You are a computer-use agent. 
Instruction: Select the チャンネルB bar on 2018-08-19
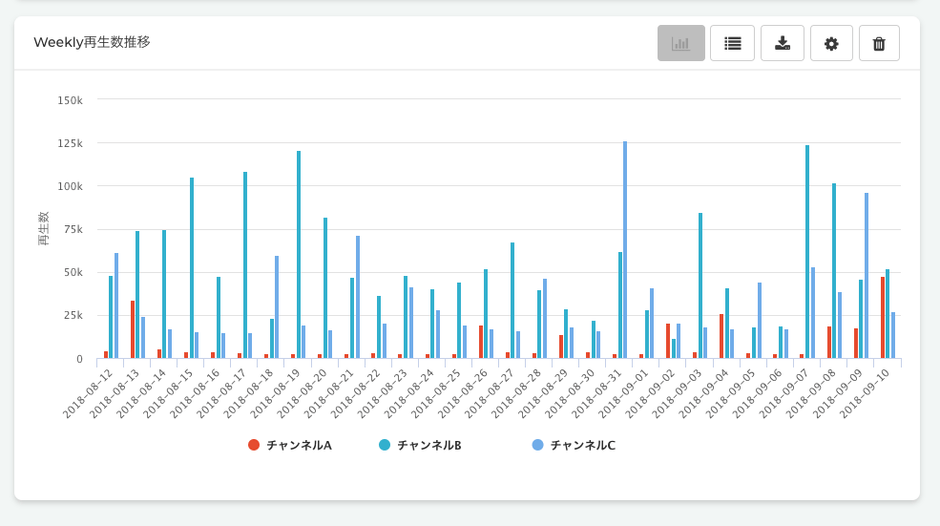point(298,255)
